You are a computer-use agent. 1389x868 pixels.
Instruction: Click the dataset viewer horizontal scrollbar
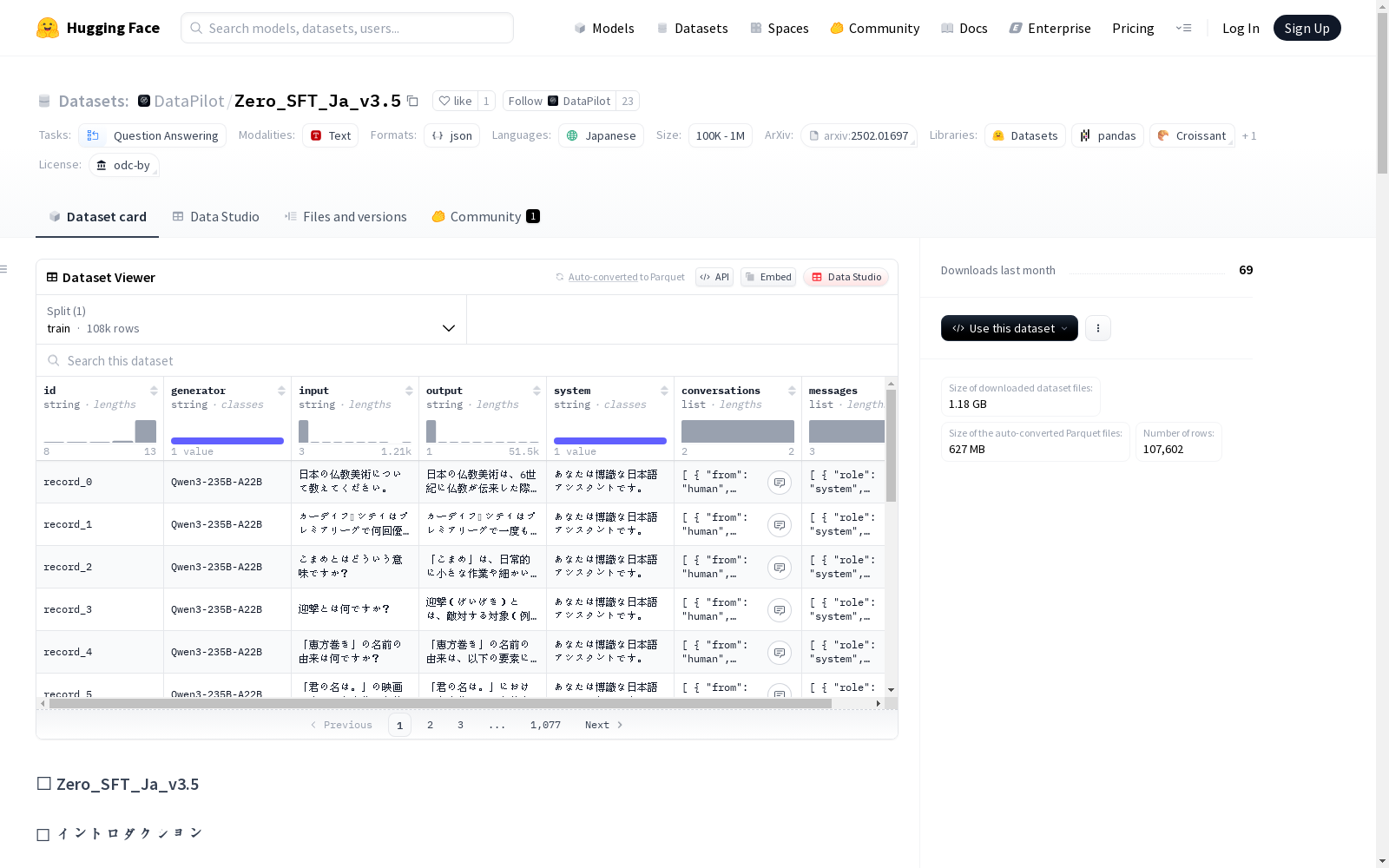click(441, 703)
